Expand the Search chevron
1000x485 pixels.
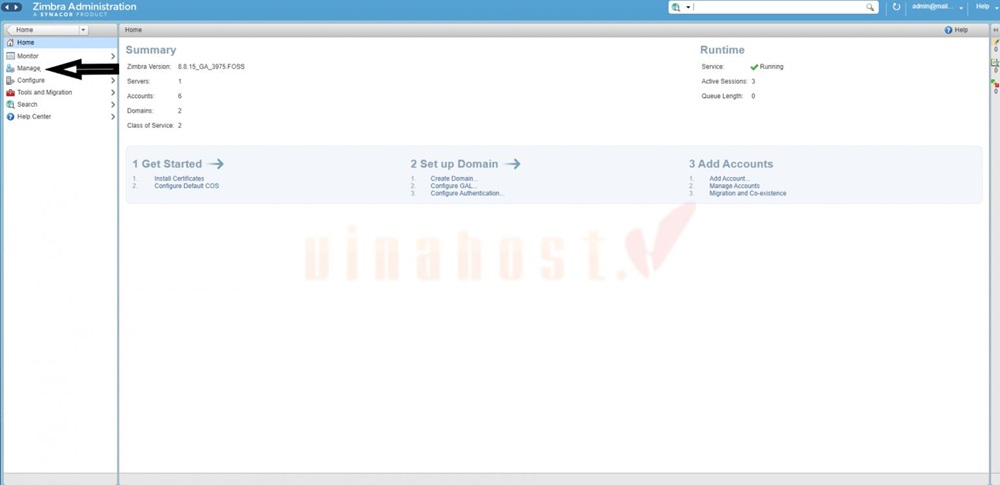click(113, 105)
